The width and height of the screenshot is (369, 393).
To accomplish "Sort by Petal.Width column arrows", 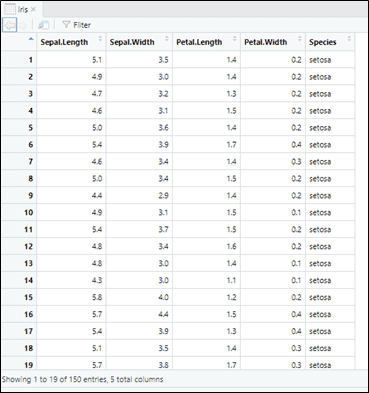I will click(x=300, y=39).
